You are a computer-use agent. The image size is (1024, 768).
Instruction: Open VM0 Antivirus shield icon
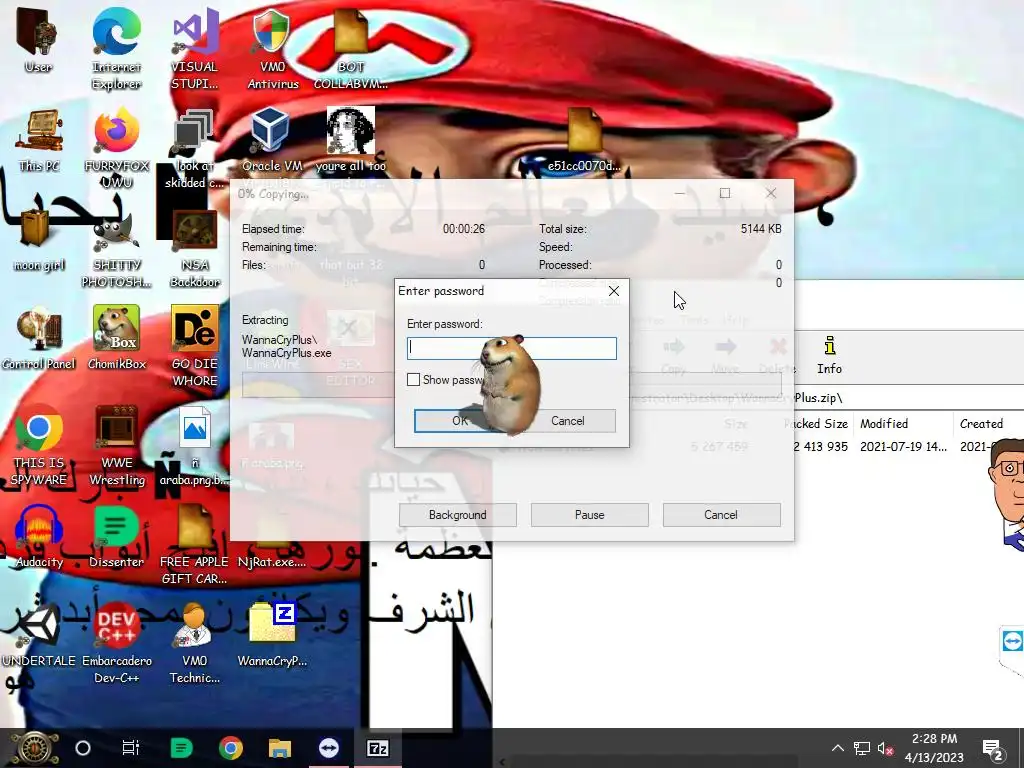tap(272, 47)
